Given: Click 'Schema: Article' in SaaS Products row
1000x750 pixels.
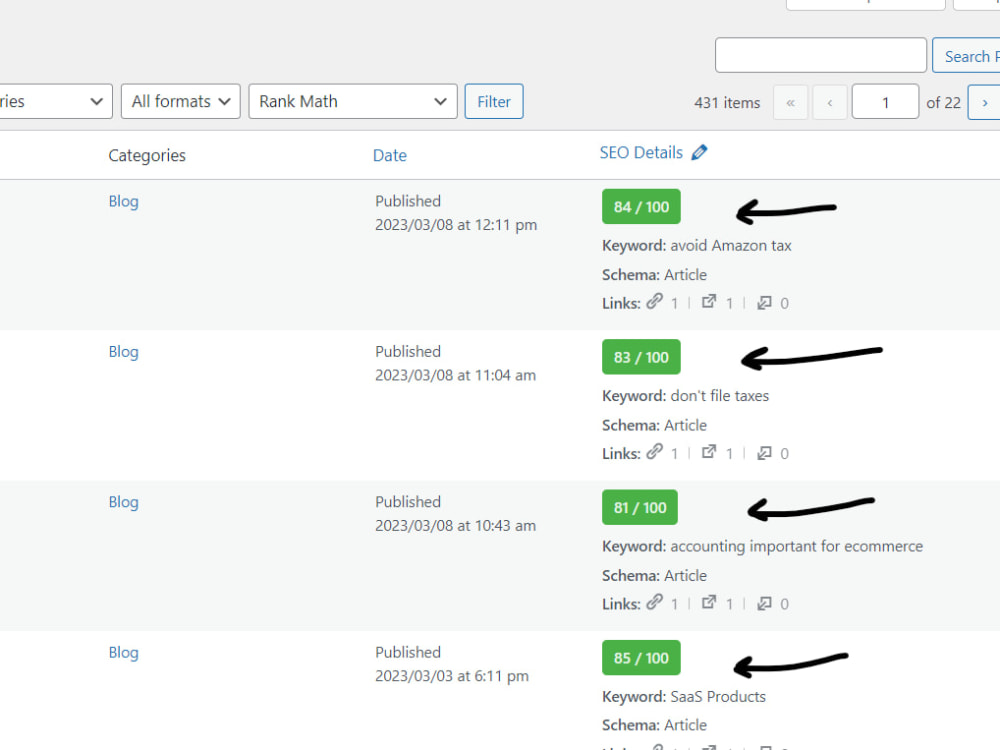Looking at the screenshot, I should click(654, 725).
